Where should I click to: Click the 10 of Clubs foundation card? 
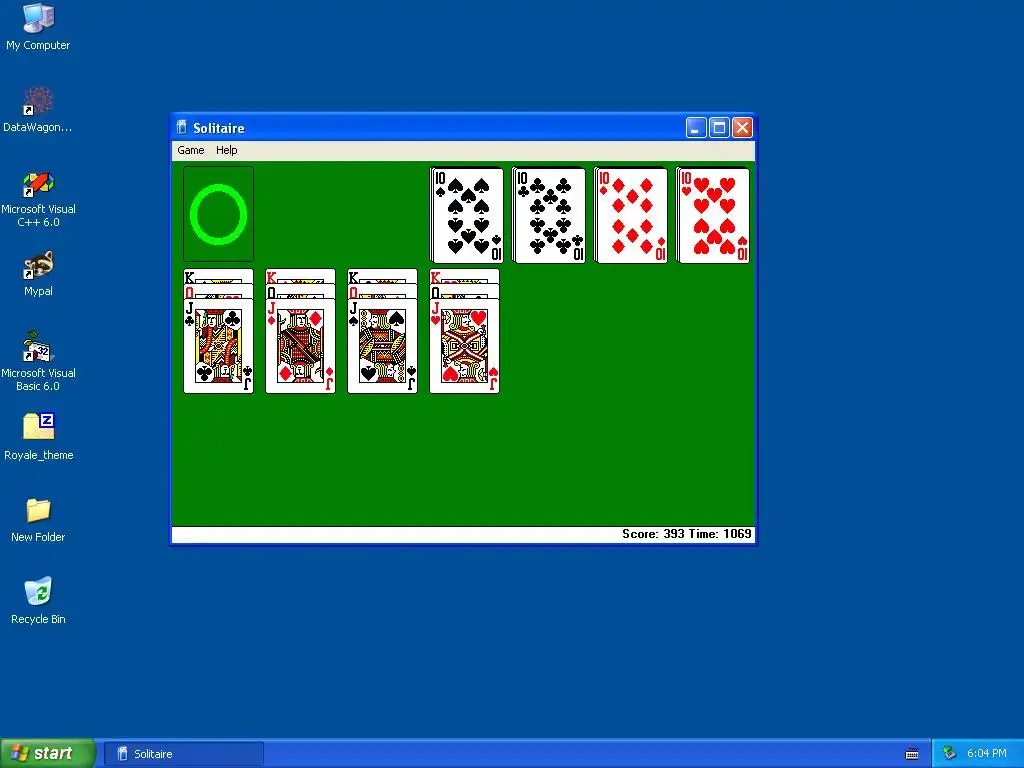(x=549, y=215)
